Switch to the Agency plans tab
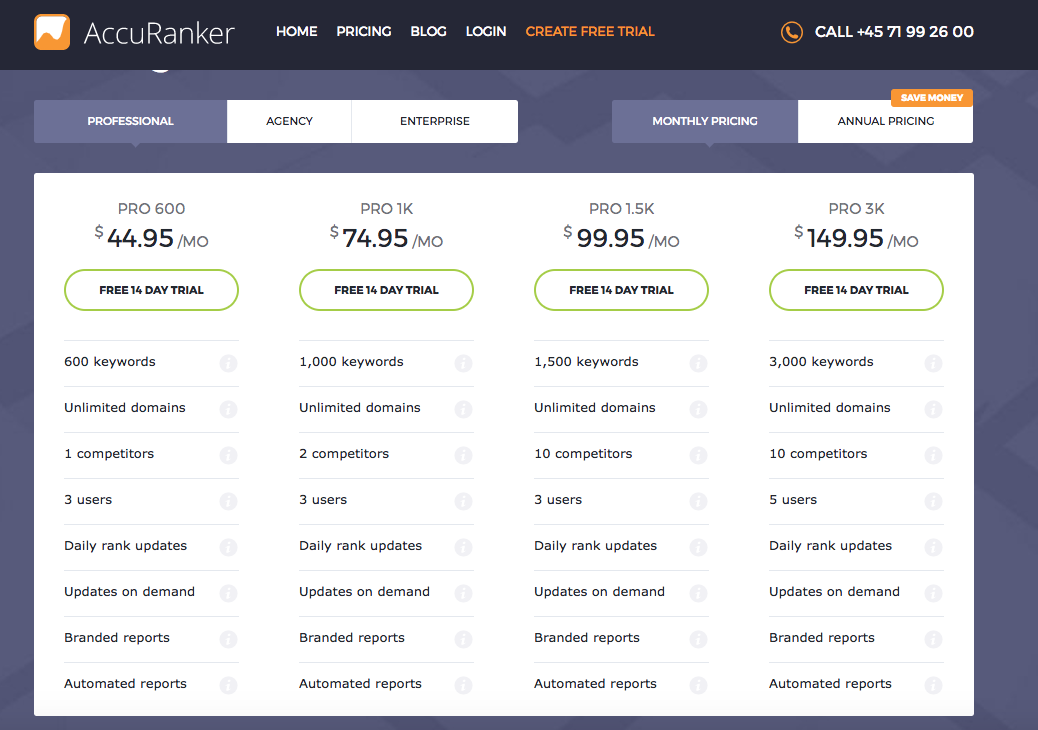The height and width of the screenshot is (730, 1038). 289,121
